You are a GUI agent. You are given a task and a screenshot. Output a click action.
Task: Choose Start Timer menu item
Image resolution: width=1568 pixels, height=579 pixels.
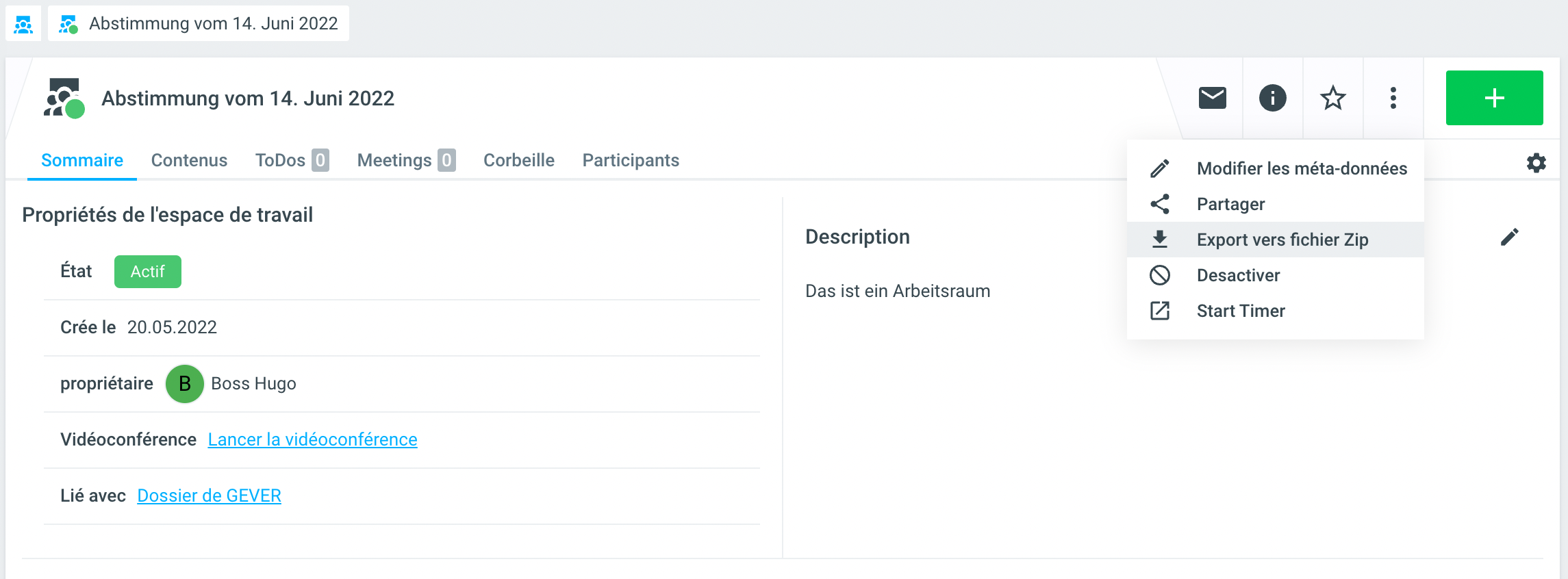pyautogui.click(x=1240, y=311)
